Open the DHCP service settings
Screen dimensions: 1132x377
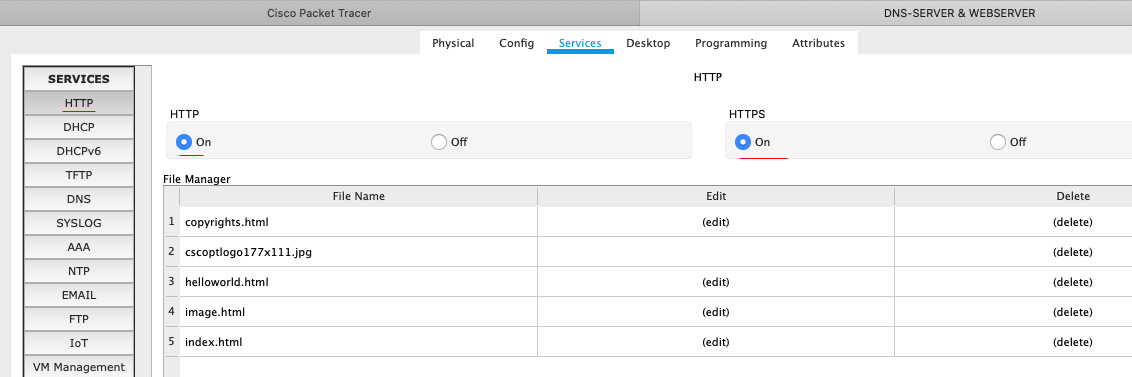click(x=79, y=127)
